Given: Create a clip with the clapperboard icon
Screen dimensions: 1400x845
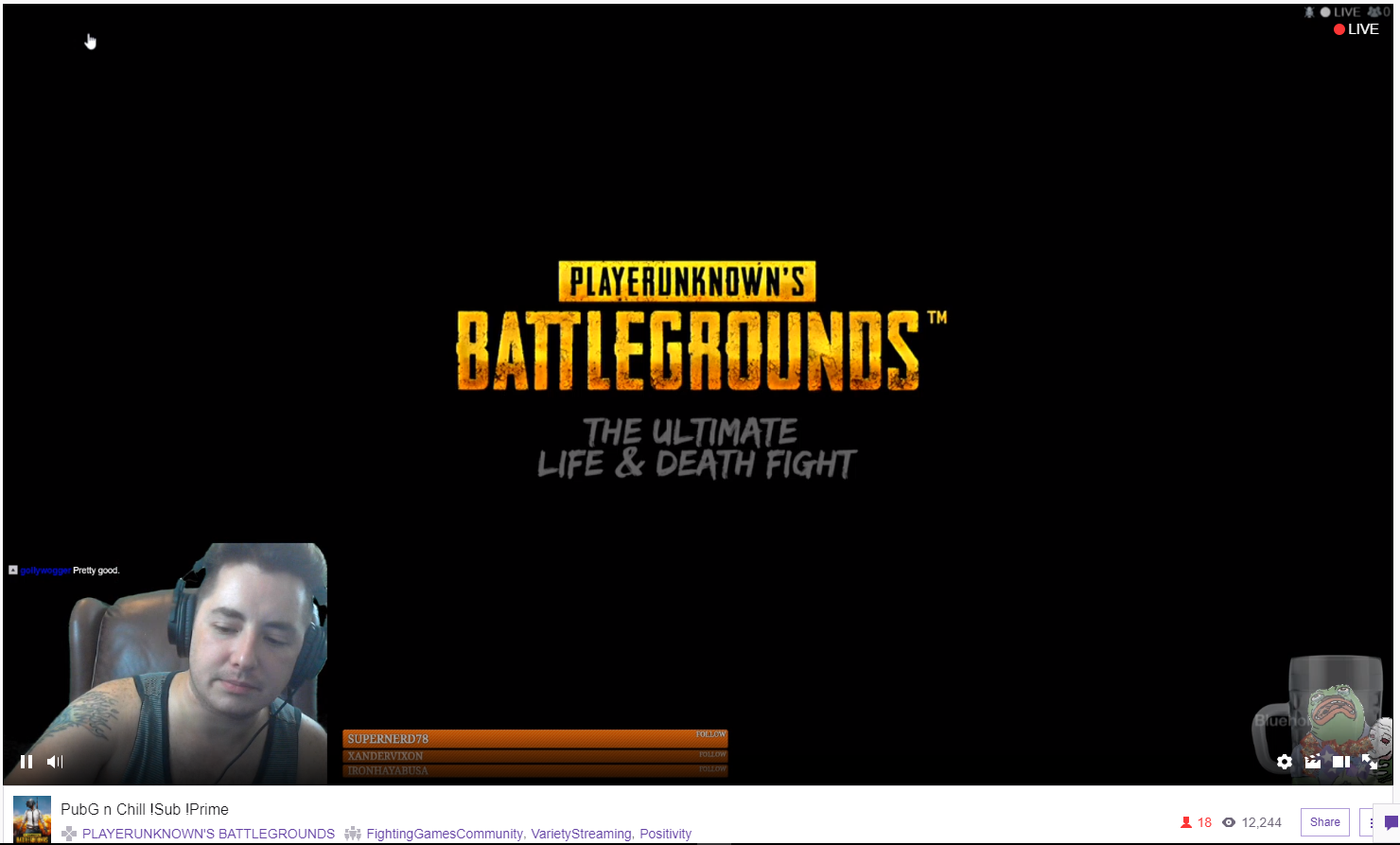Looking at the screenshot, I should click(1313, 761).
